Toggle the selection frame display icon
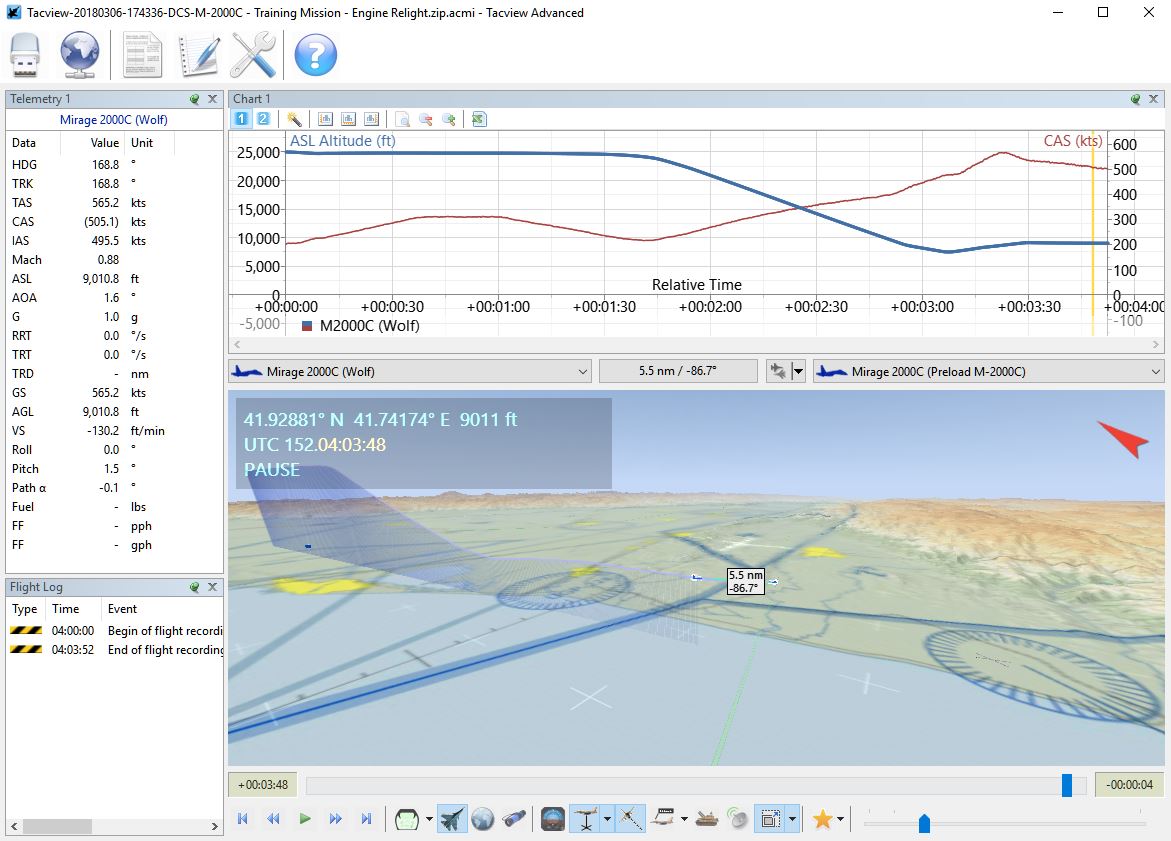The width and height of the screenshot is (1171, 841). pos(770,819)
